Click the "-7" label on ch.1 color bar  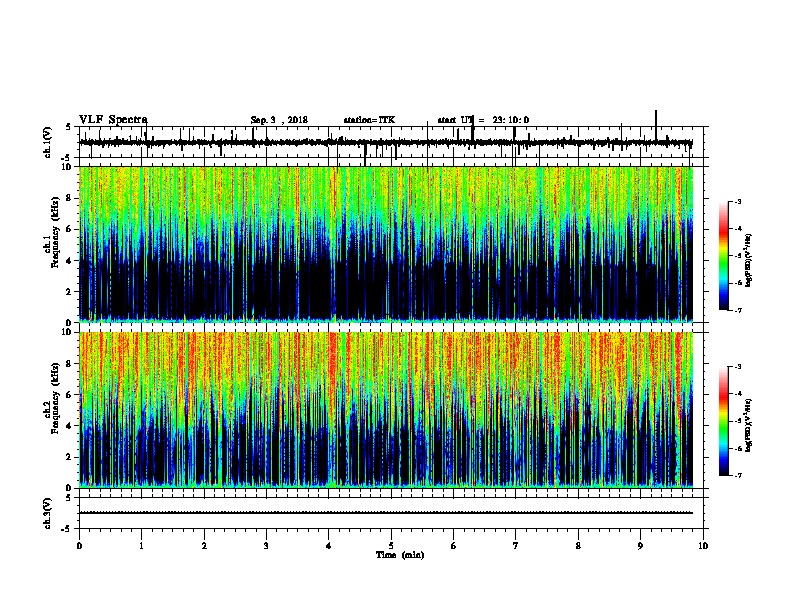(737, 310)
